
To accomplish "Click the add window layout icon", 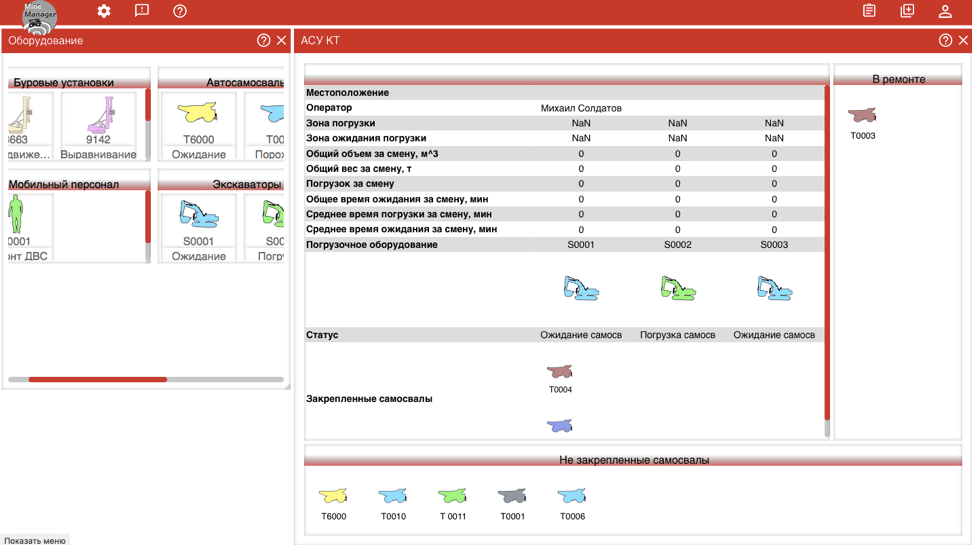I will pos(907,11).
